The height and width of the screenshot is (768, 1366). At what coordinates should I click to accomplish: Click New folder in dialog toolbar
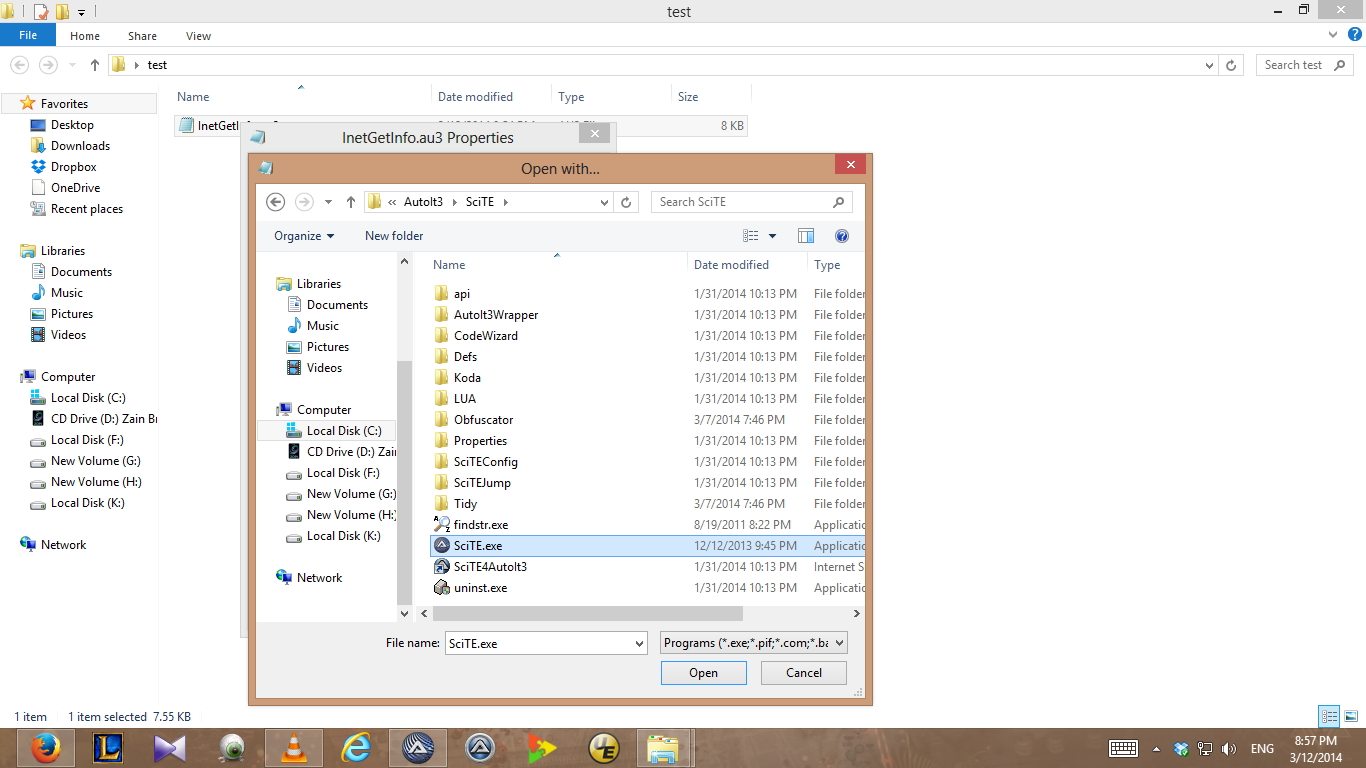pyautogui.click(x=394, y=236)
